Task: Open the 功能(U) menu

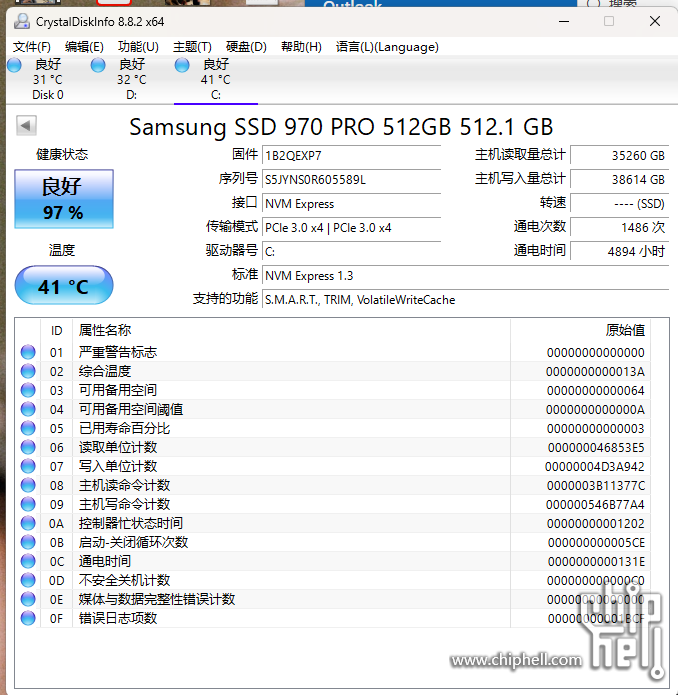Action: coord(138,47)
